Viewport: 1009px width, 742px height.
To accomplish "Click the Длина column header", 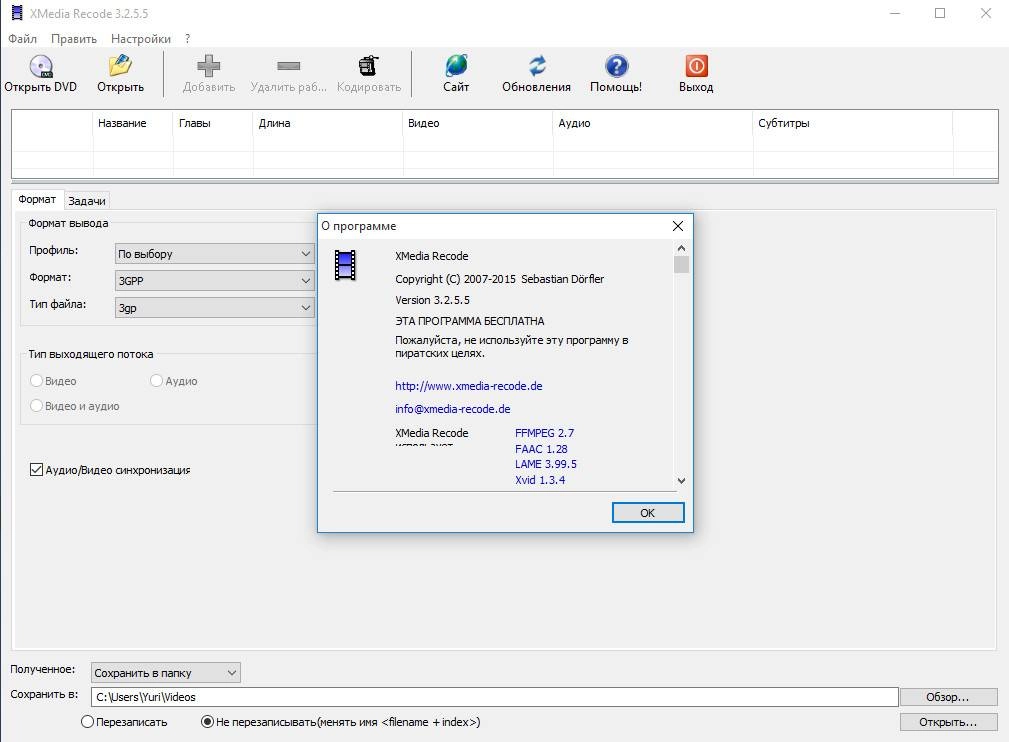I will click(328, 123).
